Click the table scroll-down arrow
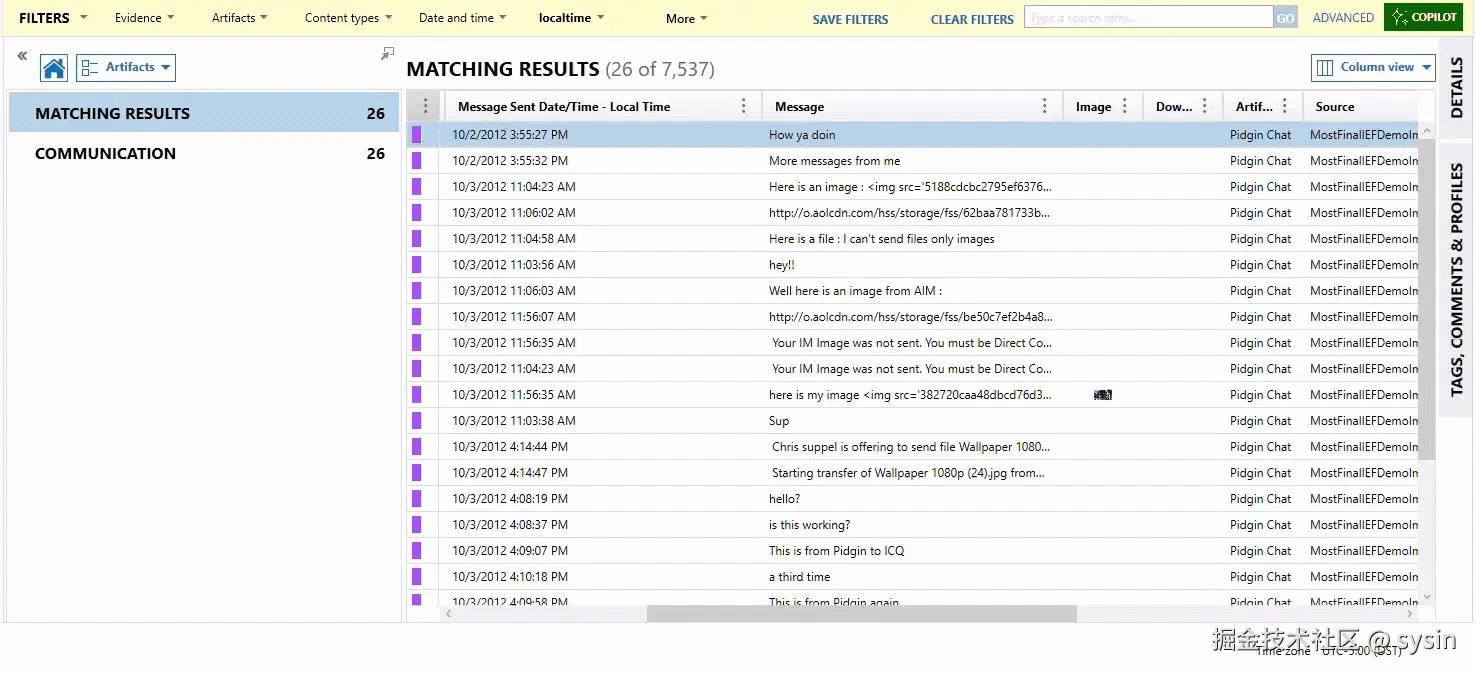The height and width of the screenshot is (674, 1476). click(x=1427, y=597)
